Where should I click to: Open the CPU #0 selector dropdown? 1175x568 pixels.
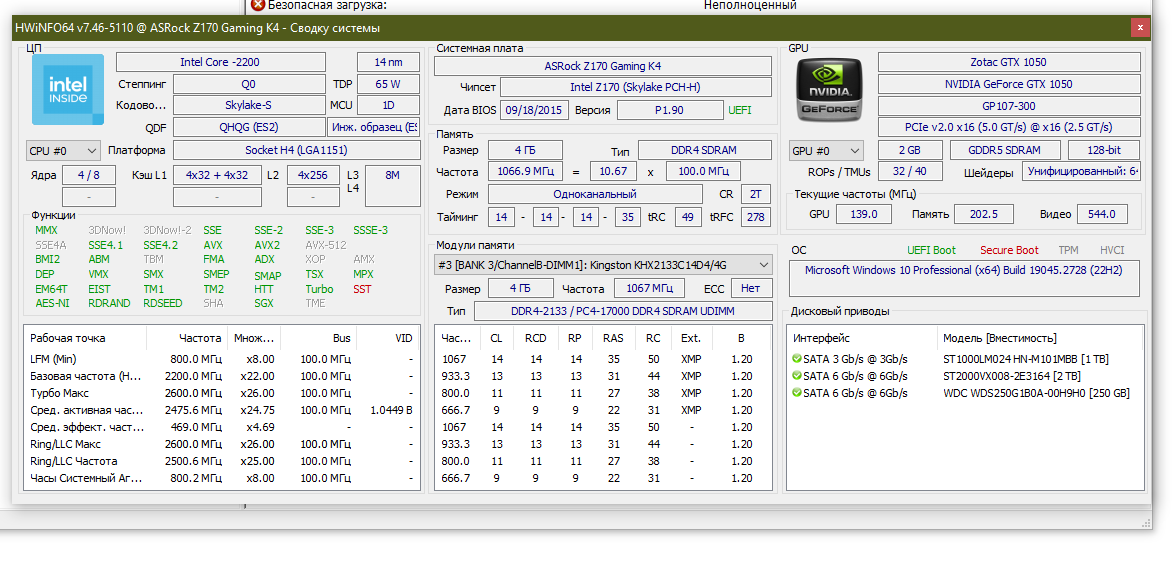pyautogui.click(x=63, y=151)
